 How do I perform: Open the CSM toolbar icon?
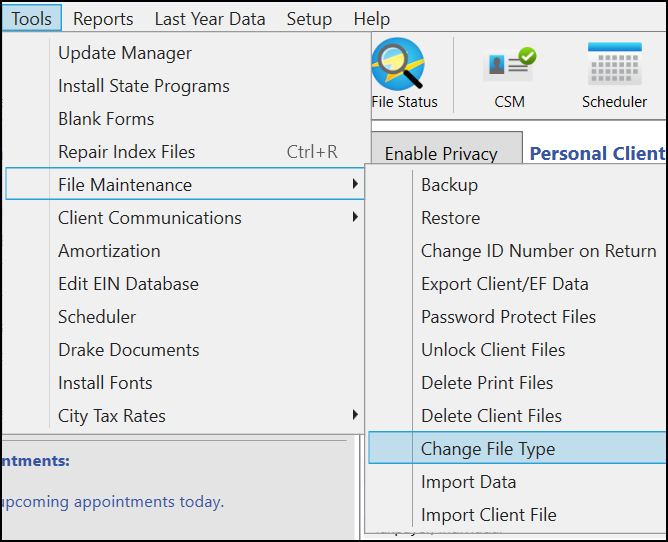(x=510, y=78)
